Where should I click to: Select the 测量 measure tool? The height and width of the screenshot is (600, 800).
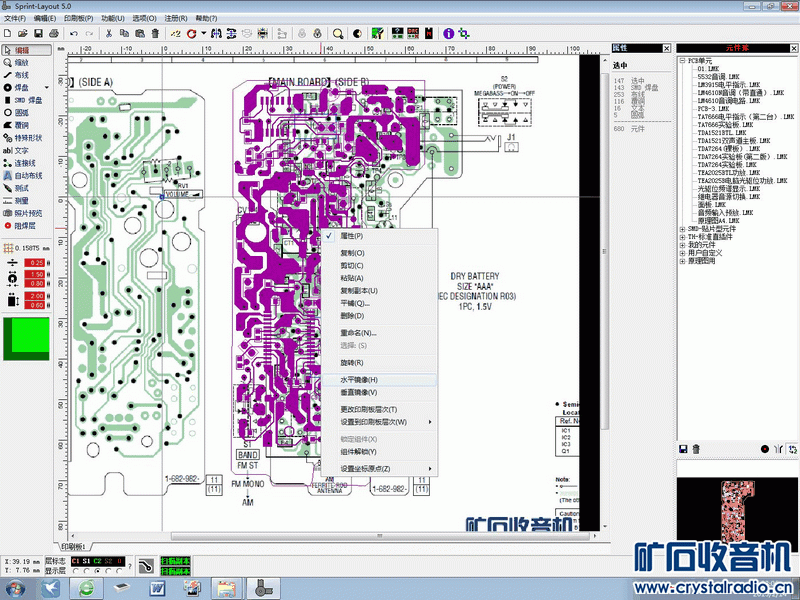pos(27,201)
